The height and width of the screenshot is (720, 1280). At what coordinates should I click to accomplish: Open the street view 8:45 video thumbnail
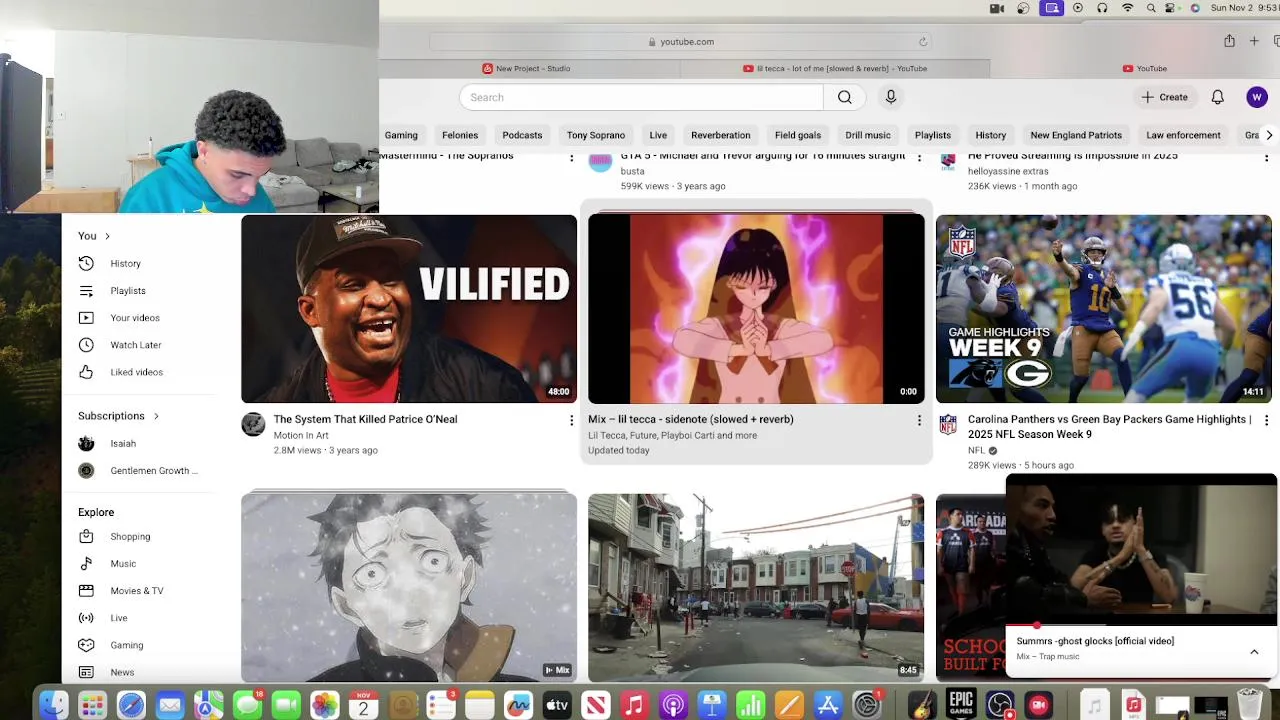tap(756, 587)
